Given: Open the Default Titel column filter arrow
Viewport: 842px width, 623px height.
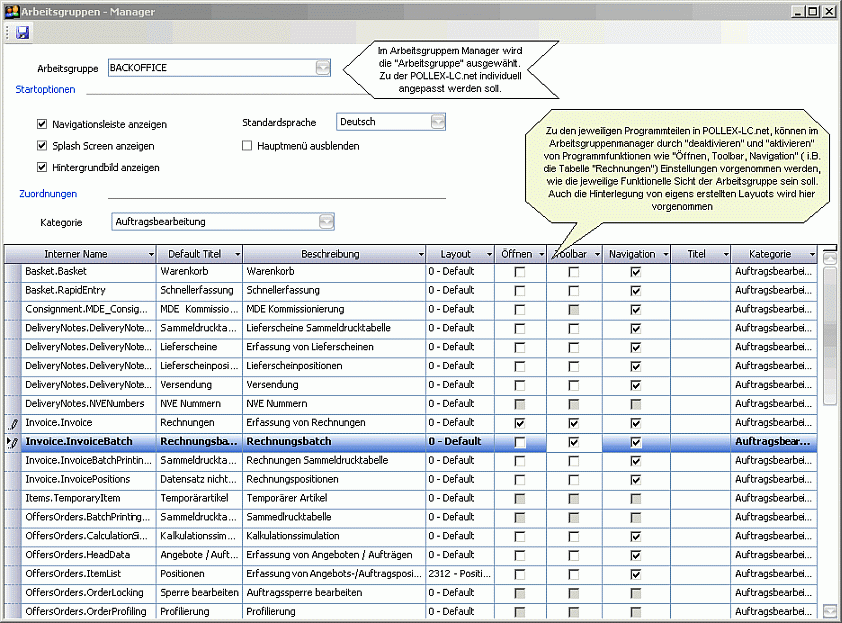Looking at the screenshot, I should [235, 255].
